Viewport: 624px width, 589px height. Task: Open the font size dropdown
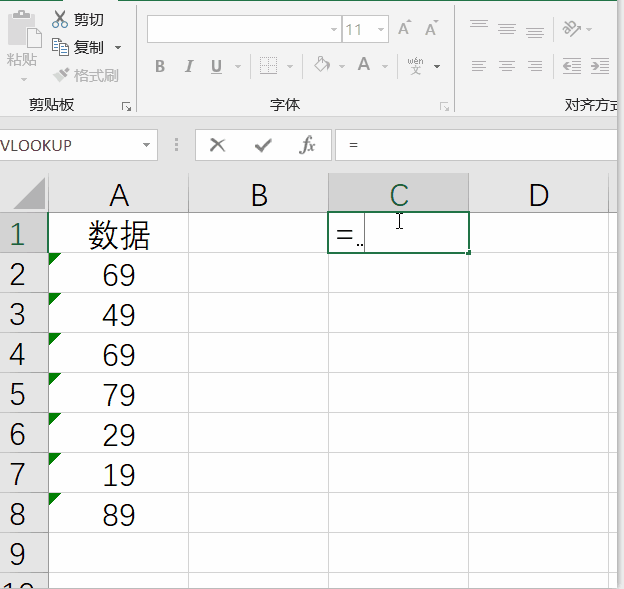click(381, 29)
